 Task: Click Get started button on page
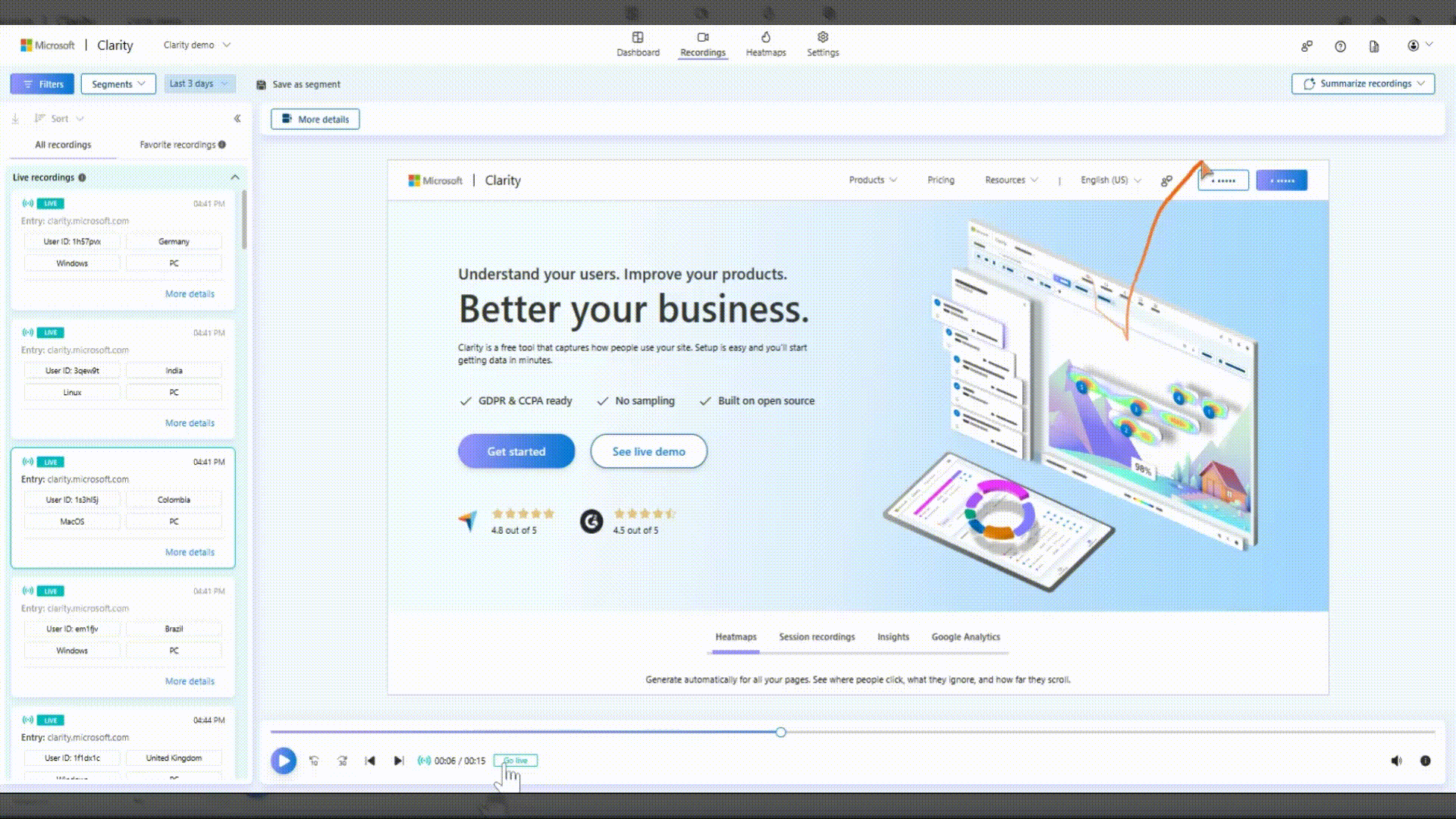(516, 451)
